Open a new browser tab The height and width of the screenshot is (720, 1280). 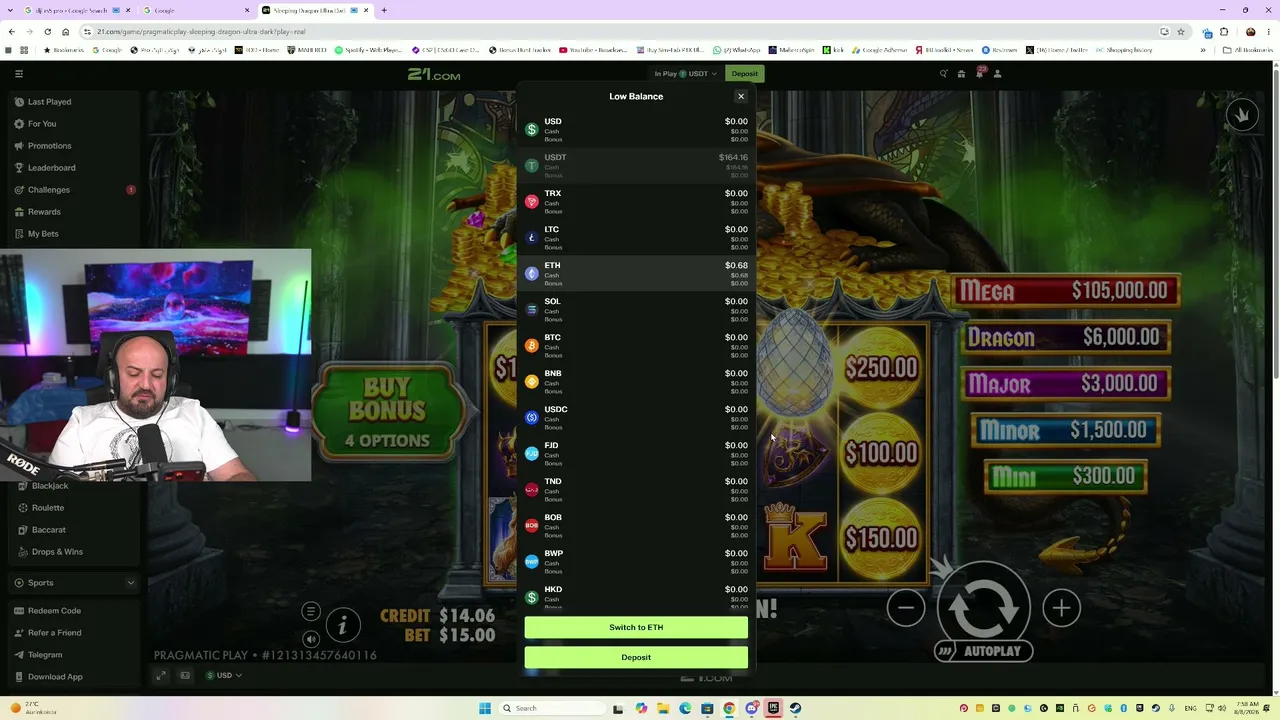[x=384, y=10]
